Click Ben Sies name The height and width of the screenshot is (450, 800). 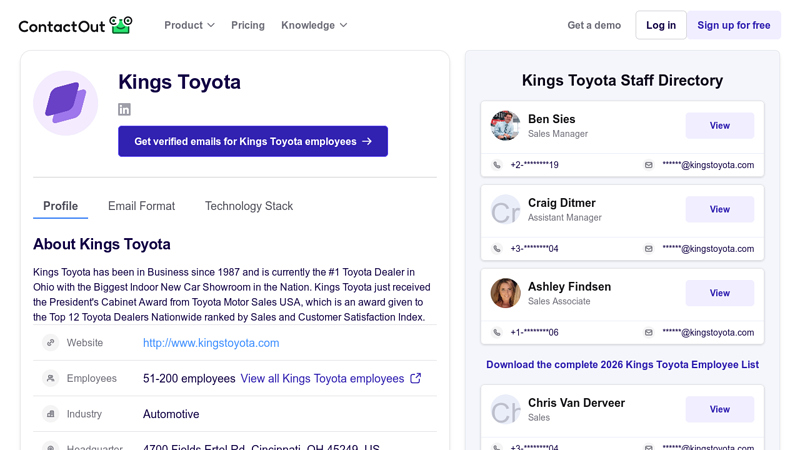[x=552, y=119]
